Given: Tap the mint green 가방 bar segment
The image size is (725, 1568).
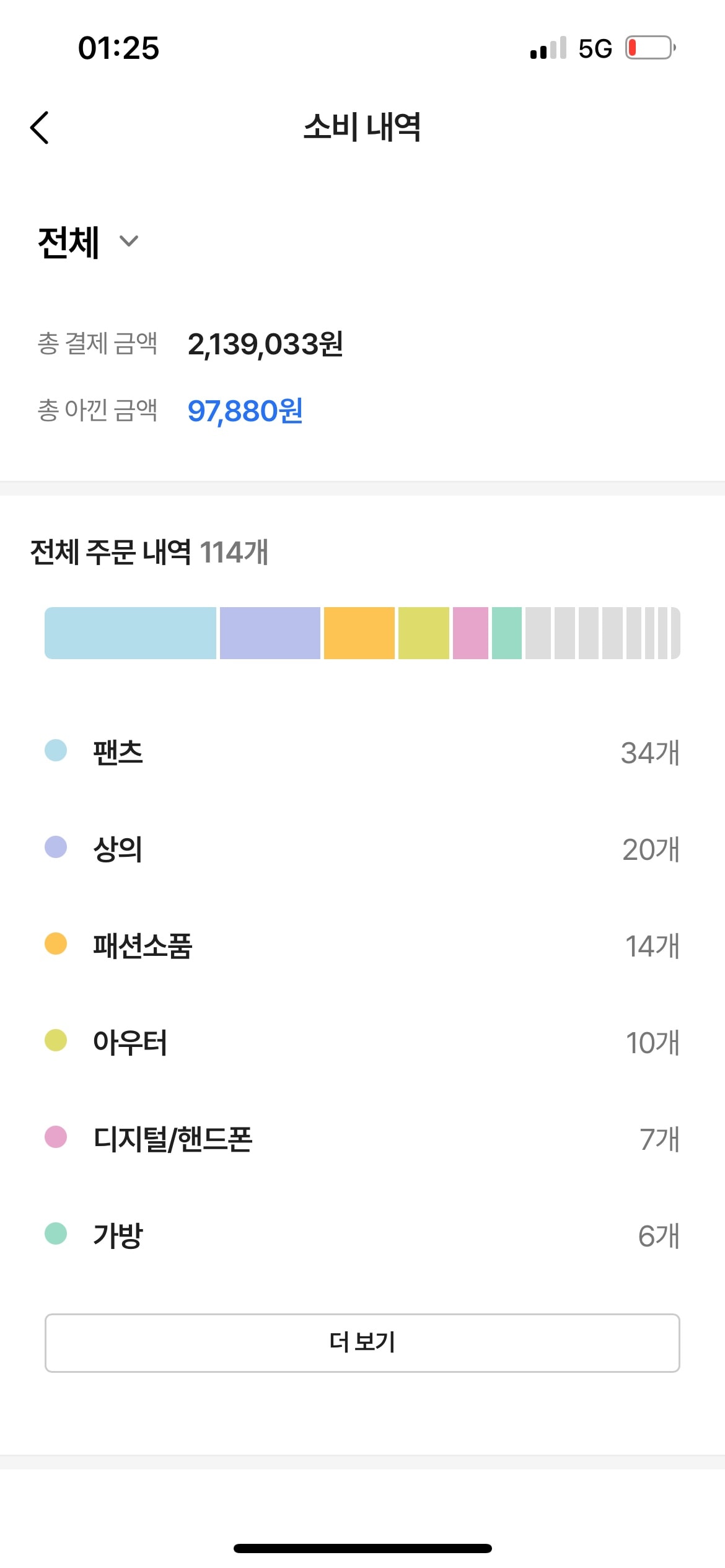Looking at the screenshot, I should tap(506, 633).
